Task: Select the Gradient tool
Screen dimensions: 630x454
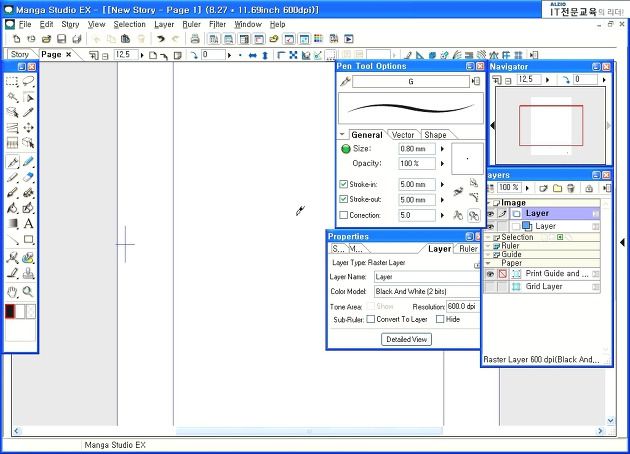Action: click(12, 224)
